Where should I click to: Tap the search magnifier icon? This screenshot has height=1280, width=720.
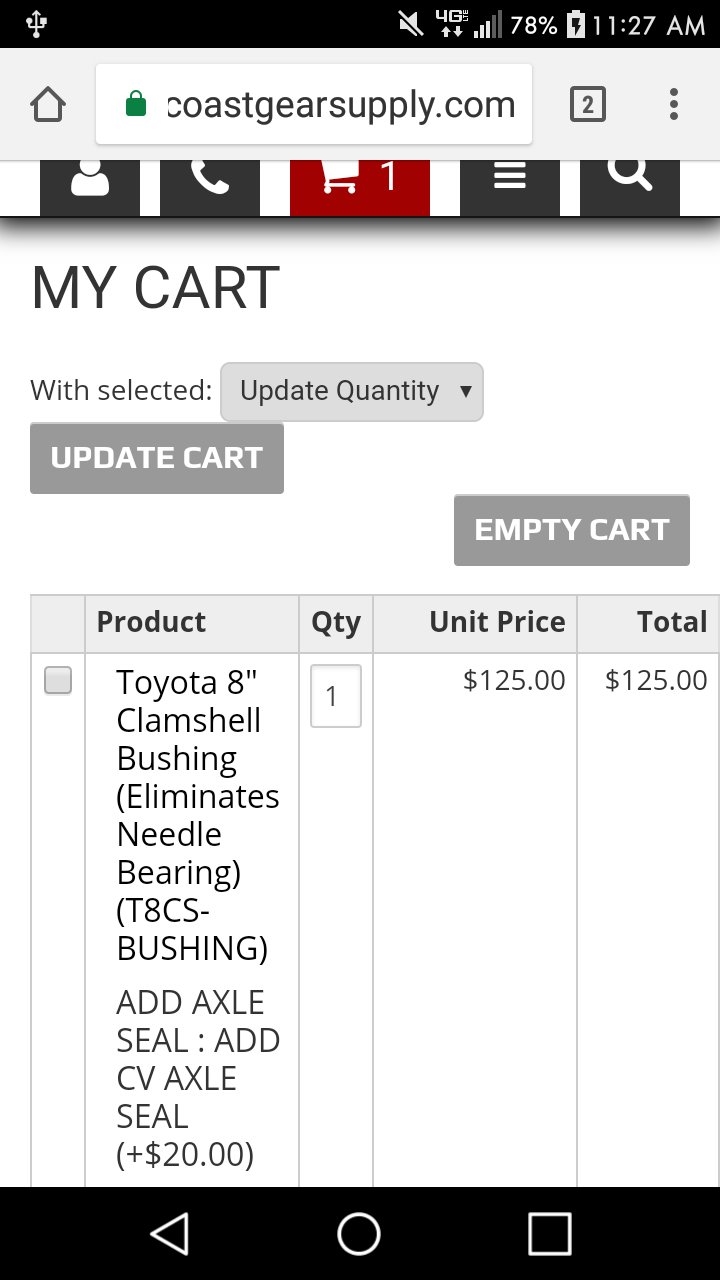click(630, 187)
